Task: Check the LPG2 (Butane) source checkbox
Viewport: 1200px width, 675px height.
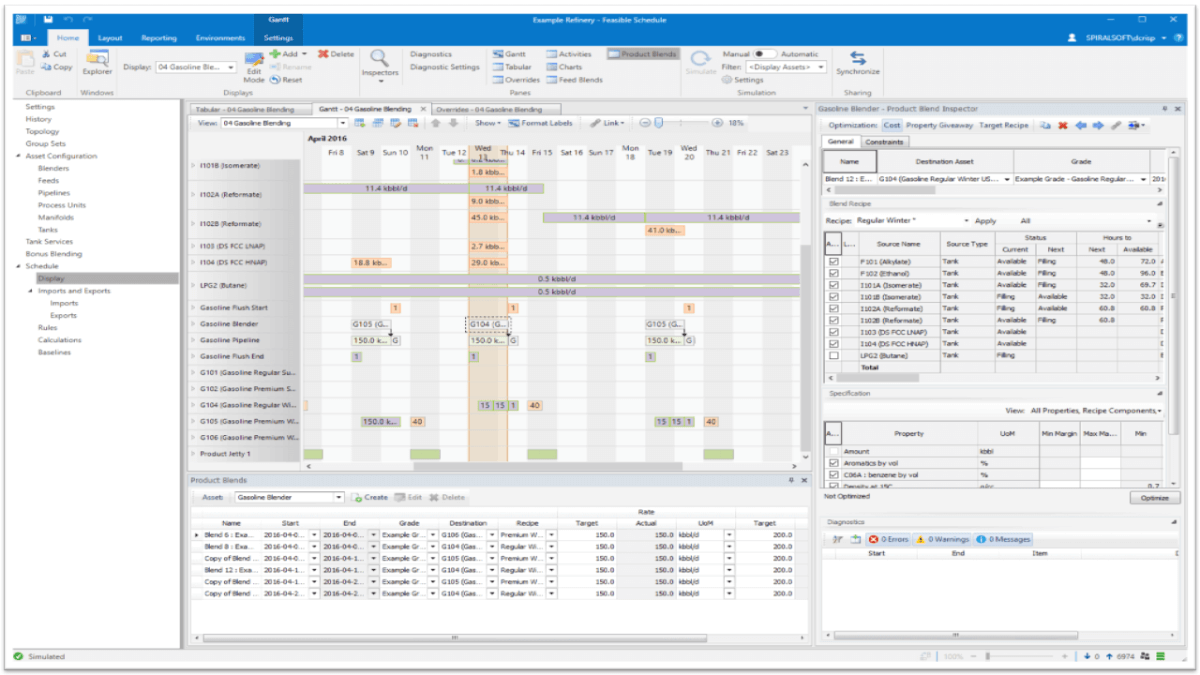Action: point(833,355)
